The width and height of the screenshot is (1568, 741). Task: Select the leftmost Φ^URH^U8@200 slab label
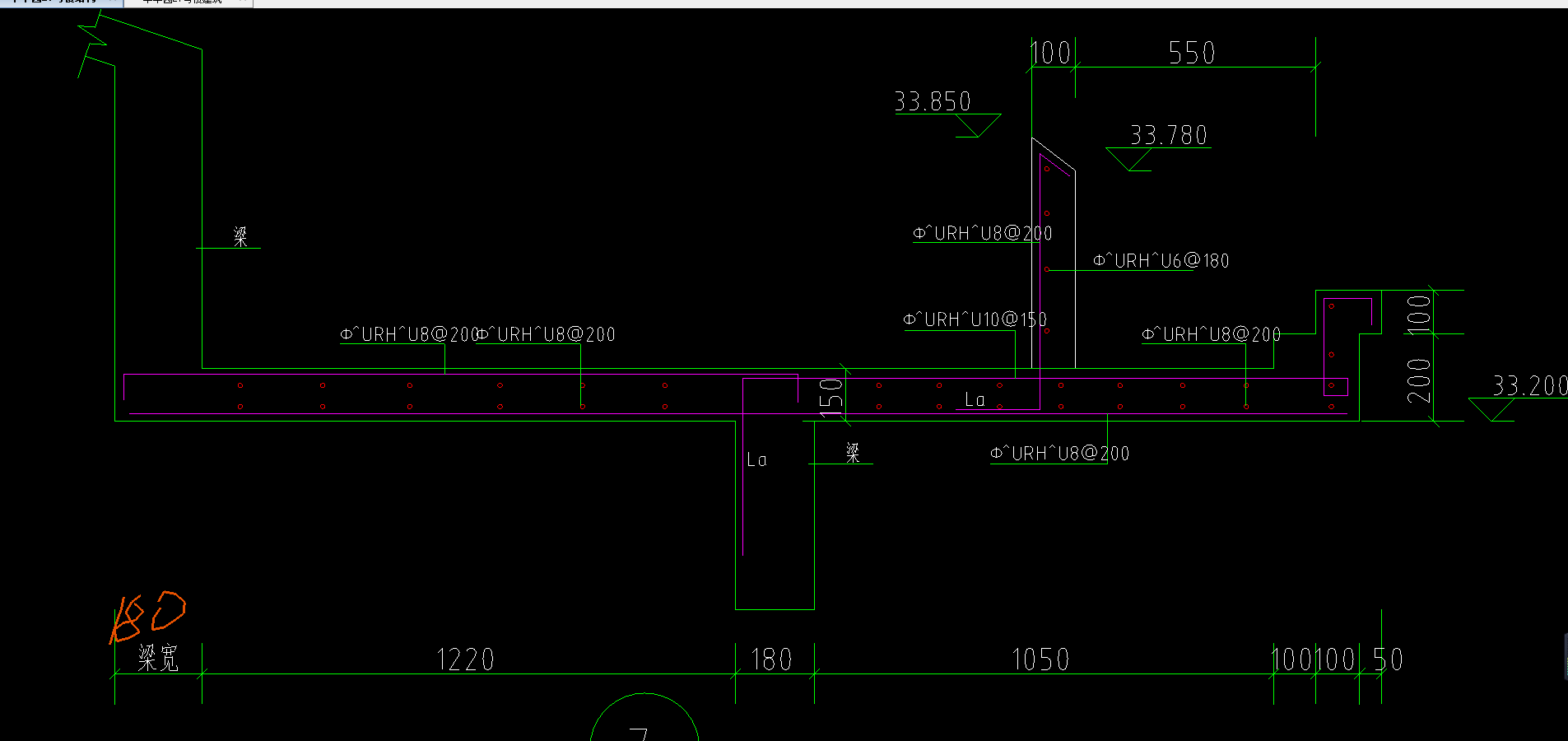click(409, 334)
